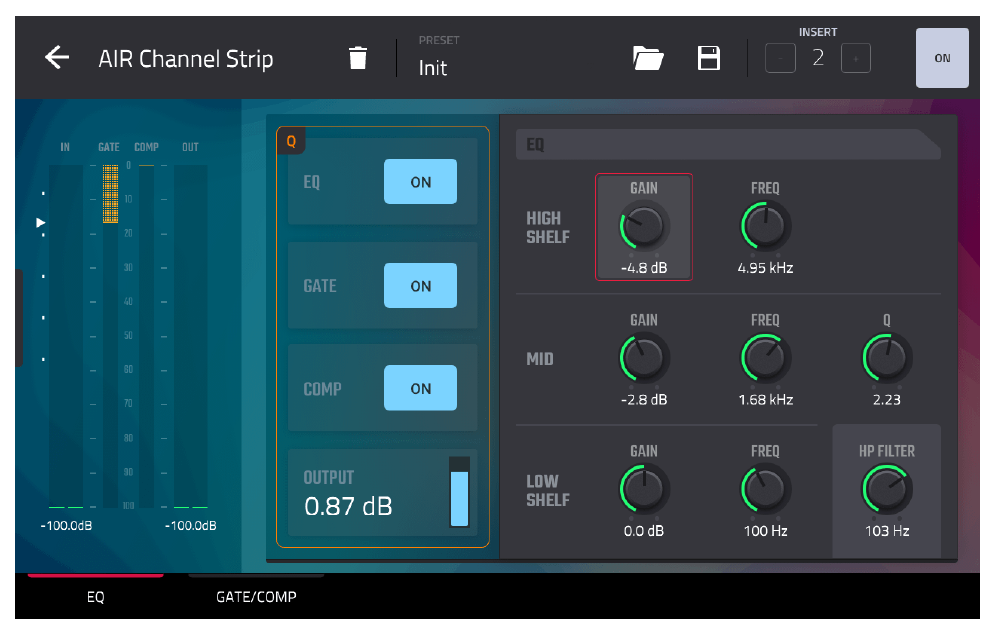Increase insert slot with plus button
Image resolution: width=996 pixels, height=636 pixels.
[856, 58]
